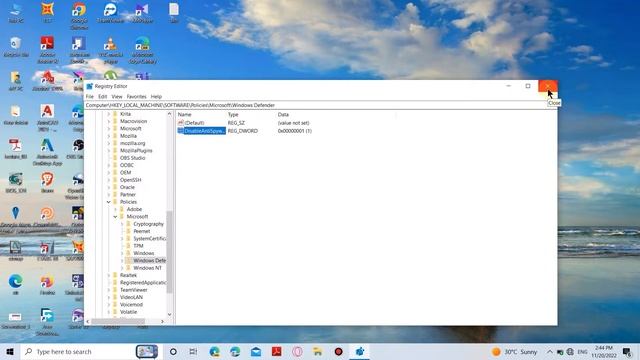The height and width of the screenshot is (360, 640).
Task: Click the weather widget on taskbar
Action: [515, 351]
